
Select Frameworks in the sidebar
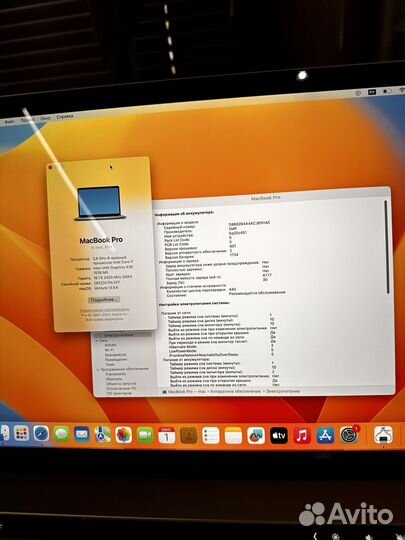[116, 374]
